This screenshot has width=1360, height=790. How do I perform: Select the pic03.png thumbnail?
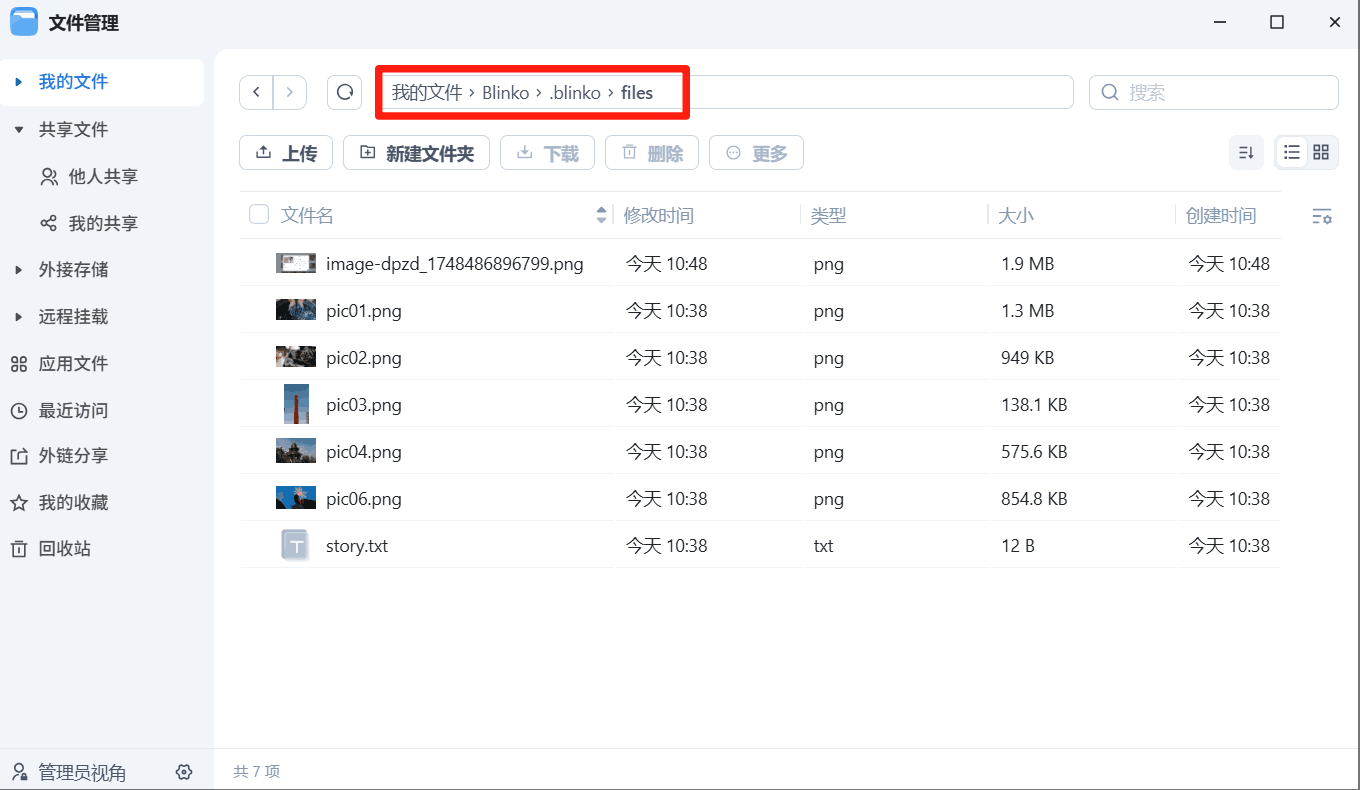pos(296,404)
